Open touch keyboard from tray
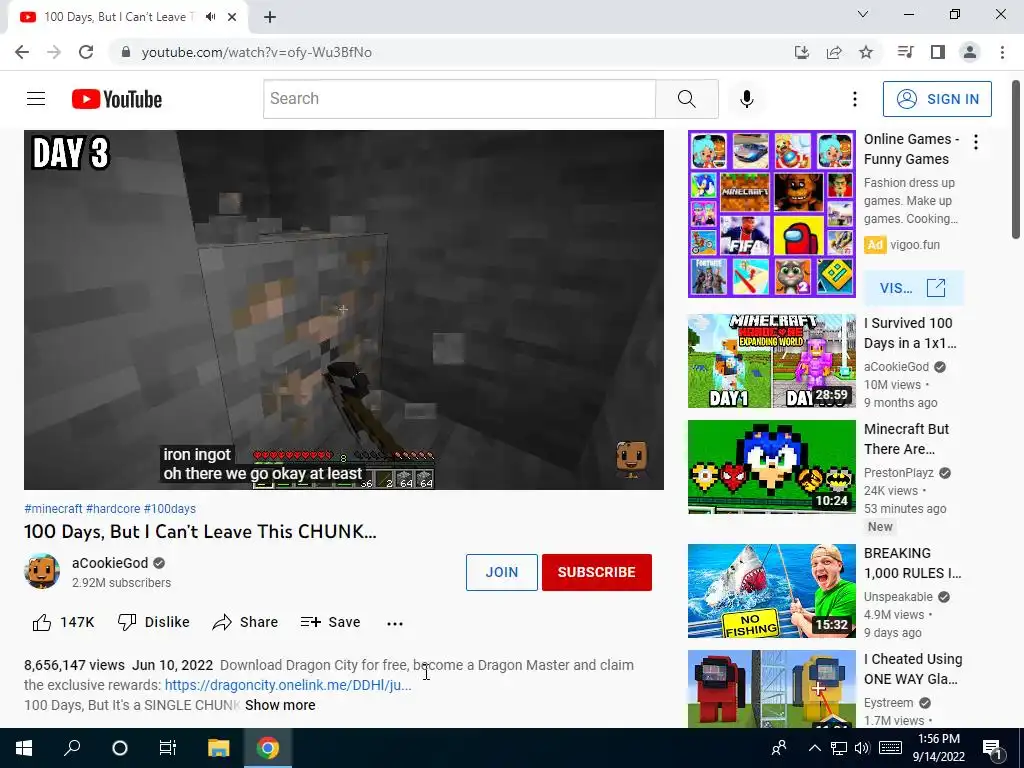Viewport: 1024px width, 768px height. [x=890, y=748]
